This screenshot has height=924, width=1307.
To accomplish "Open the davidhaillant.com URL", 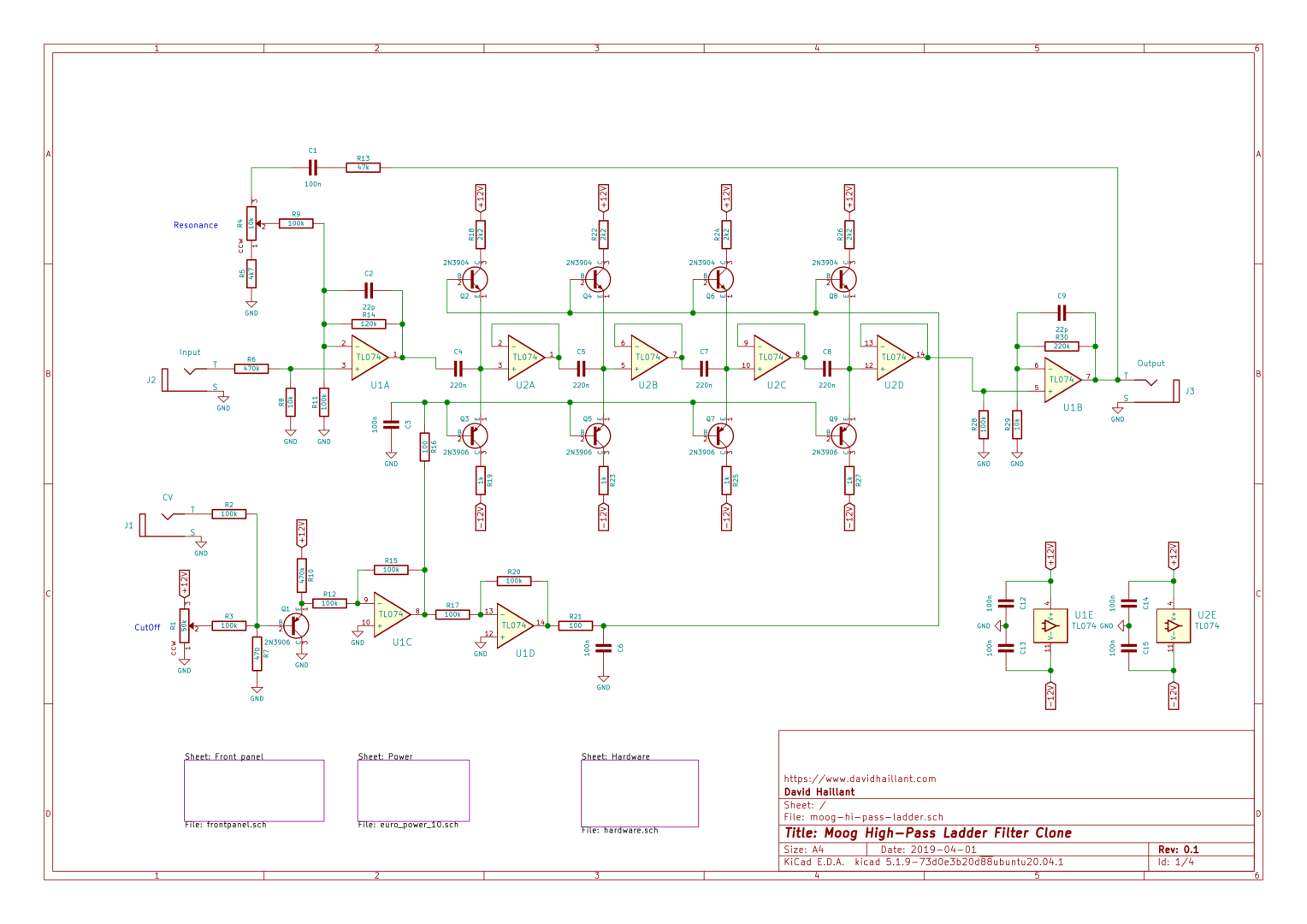I will tap(860, 779).
